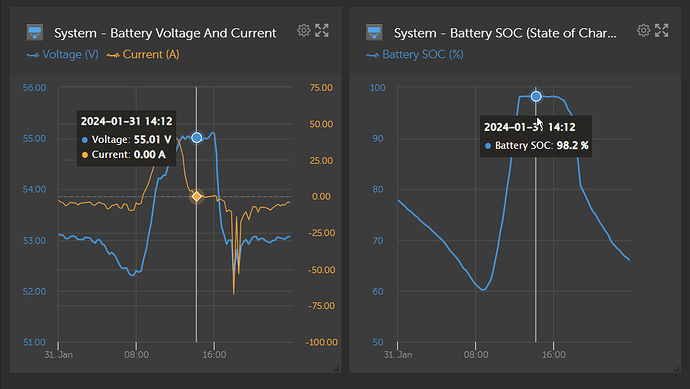Click '0.00 A' current value in tooltip

click(150, 154)
